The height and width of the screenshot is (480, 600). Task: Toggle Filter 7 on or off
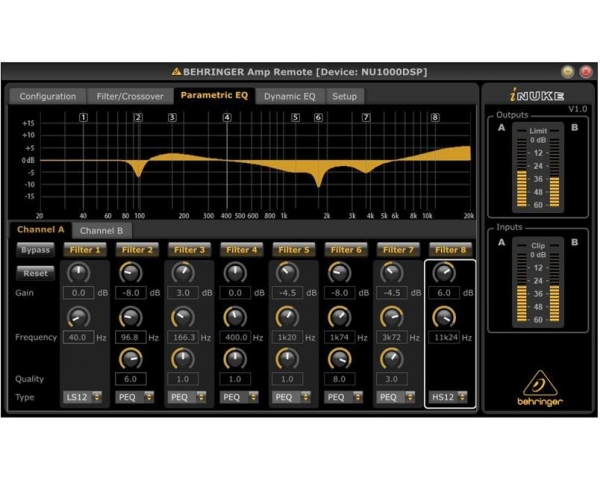coord(398,250)
